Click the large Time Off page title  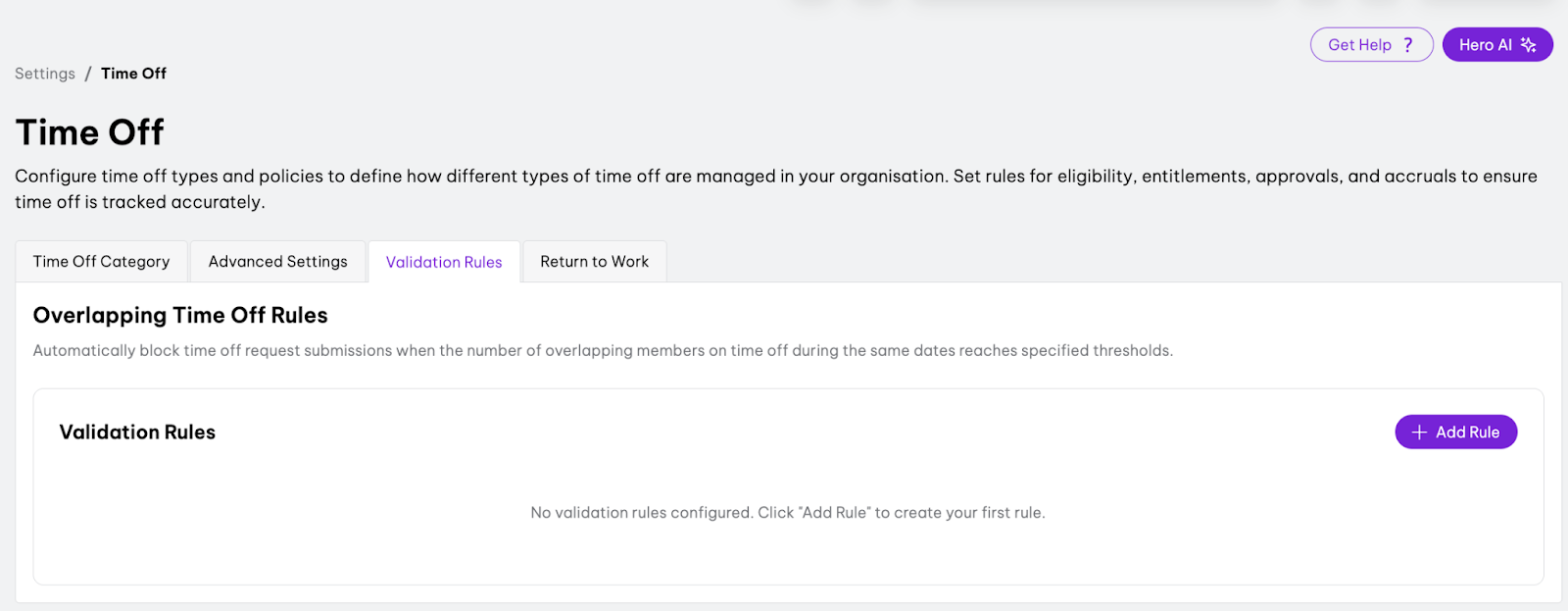[x=90, y=132]
